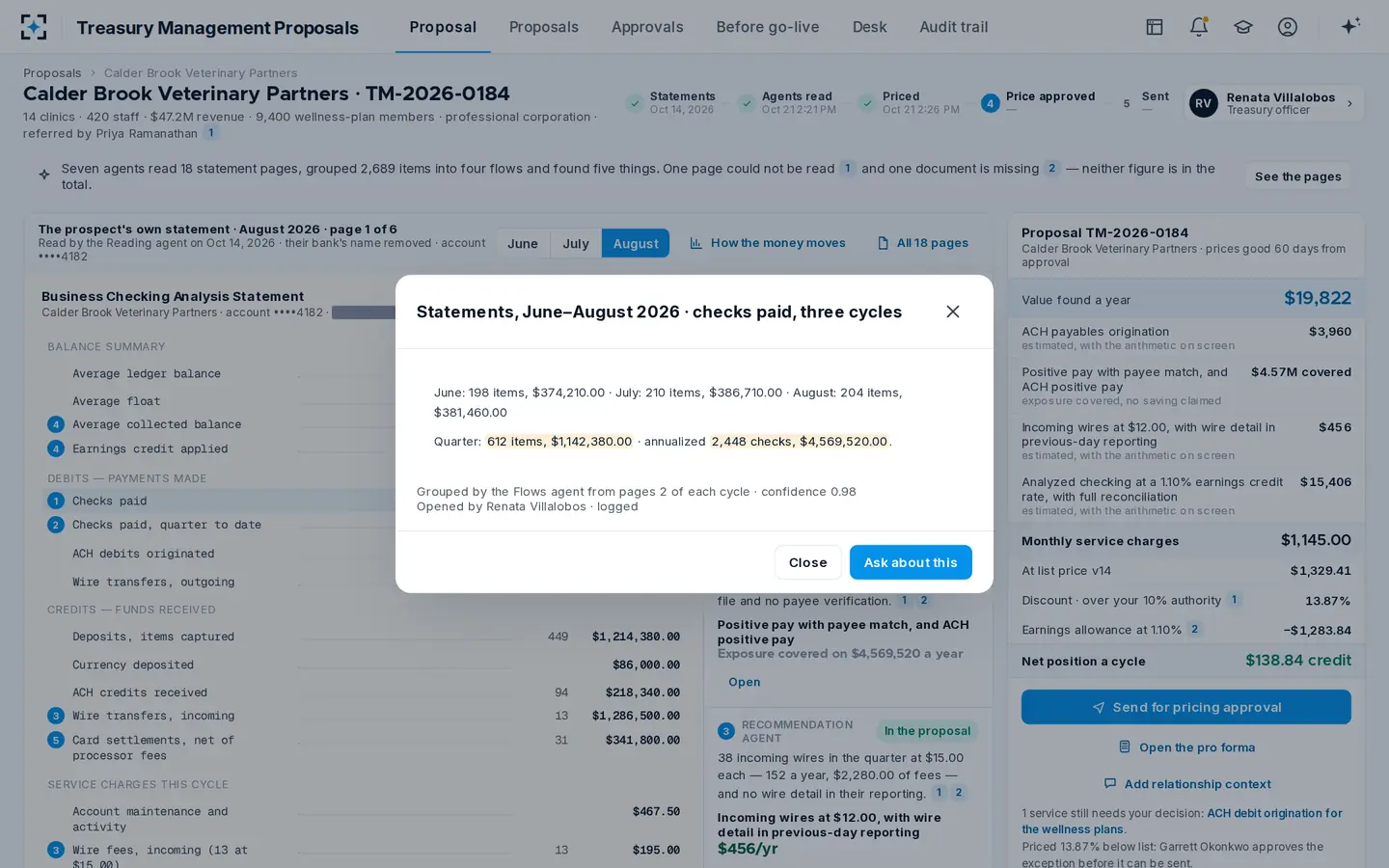This screenshot has width=1389, height=868.
Task: Open the layout panel icon in header
Action: [x=1155, y=27]
